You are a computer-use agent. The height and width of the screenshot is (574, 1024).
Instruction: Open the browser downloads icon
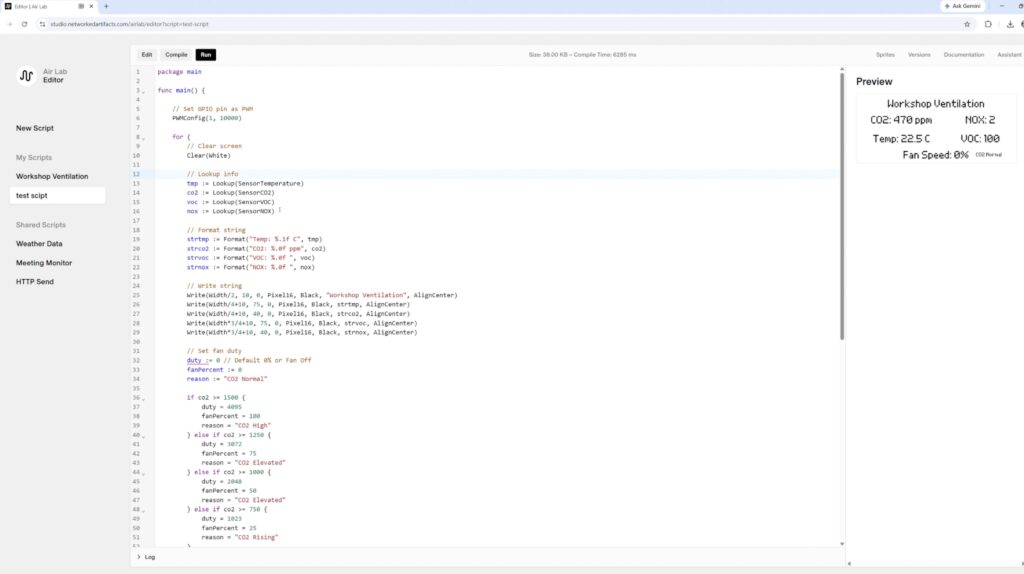(x=1010, y=24)
